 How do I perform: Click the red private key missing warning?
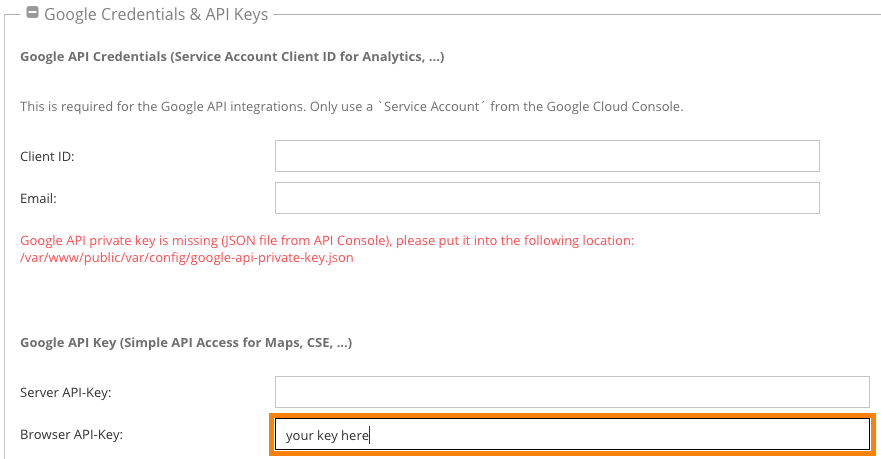(327, 249)
